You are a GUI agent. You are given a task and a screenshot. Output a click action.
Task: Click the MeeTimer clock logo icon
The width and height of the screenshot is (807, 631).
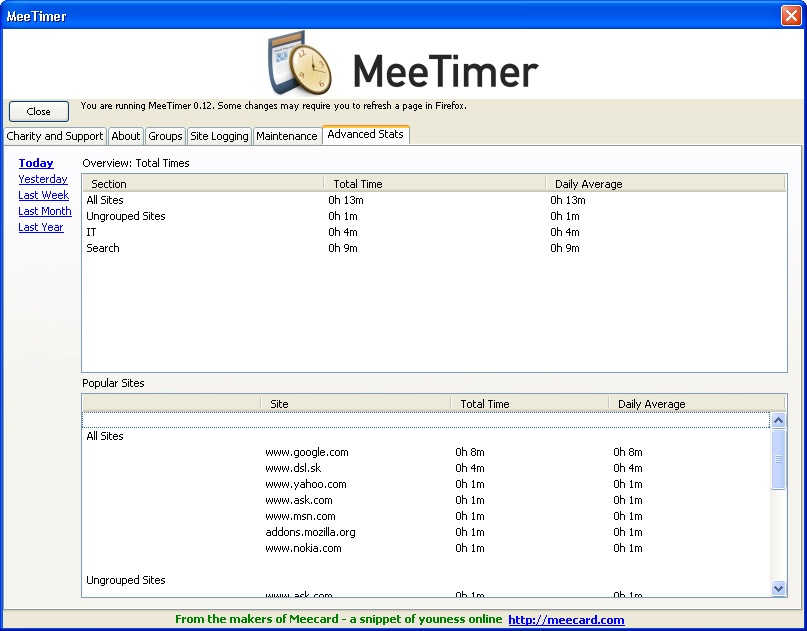pos(300,63)
